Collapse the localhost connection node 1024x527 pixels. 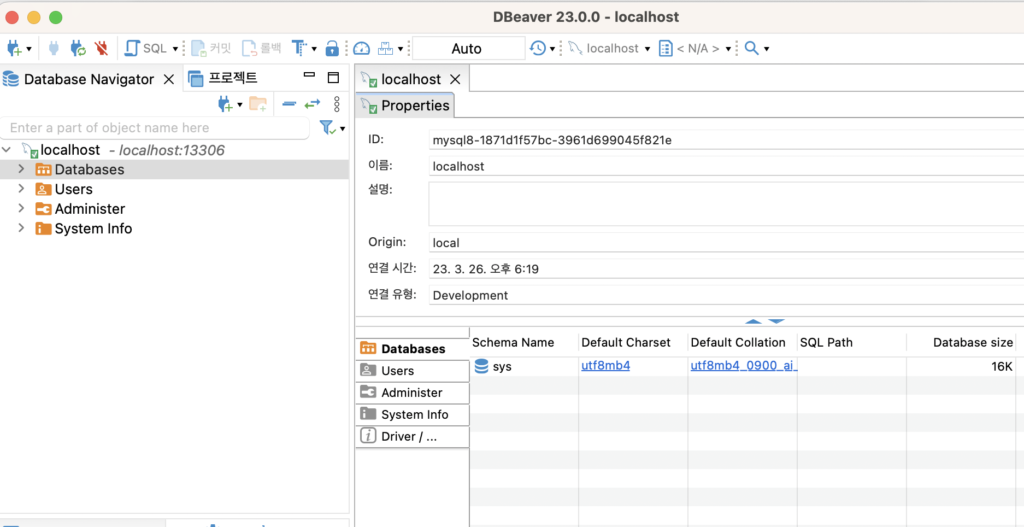coord(7,150)
